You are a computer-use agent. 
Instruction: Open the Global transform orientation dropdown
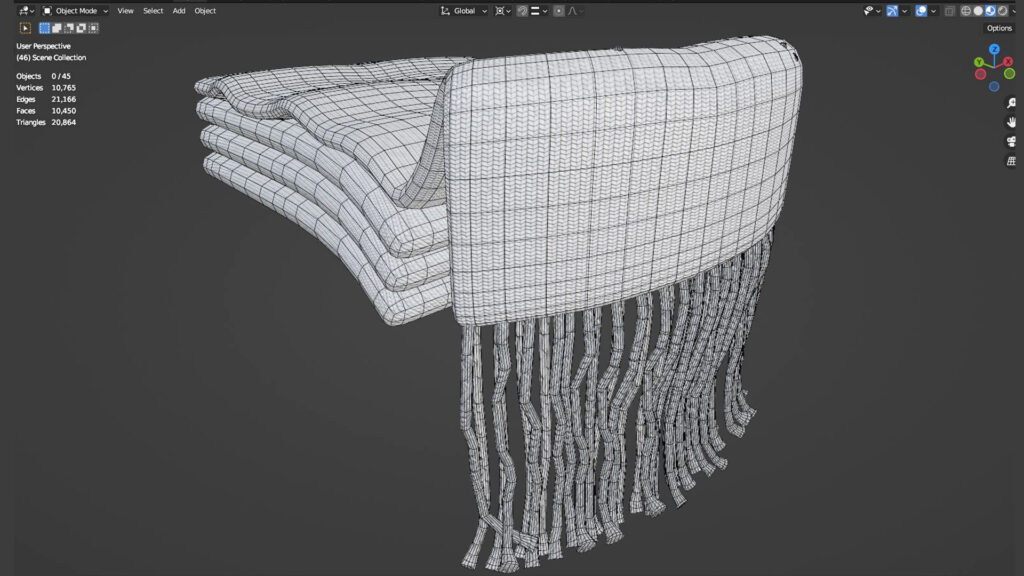(464, 11)
